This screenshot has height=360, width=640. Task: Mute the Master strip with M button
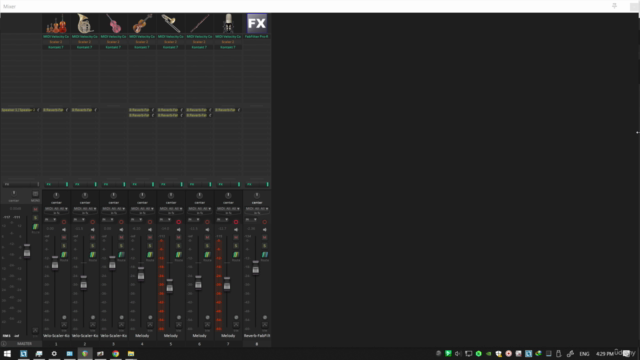pos(36,209)
